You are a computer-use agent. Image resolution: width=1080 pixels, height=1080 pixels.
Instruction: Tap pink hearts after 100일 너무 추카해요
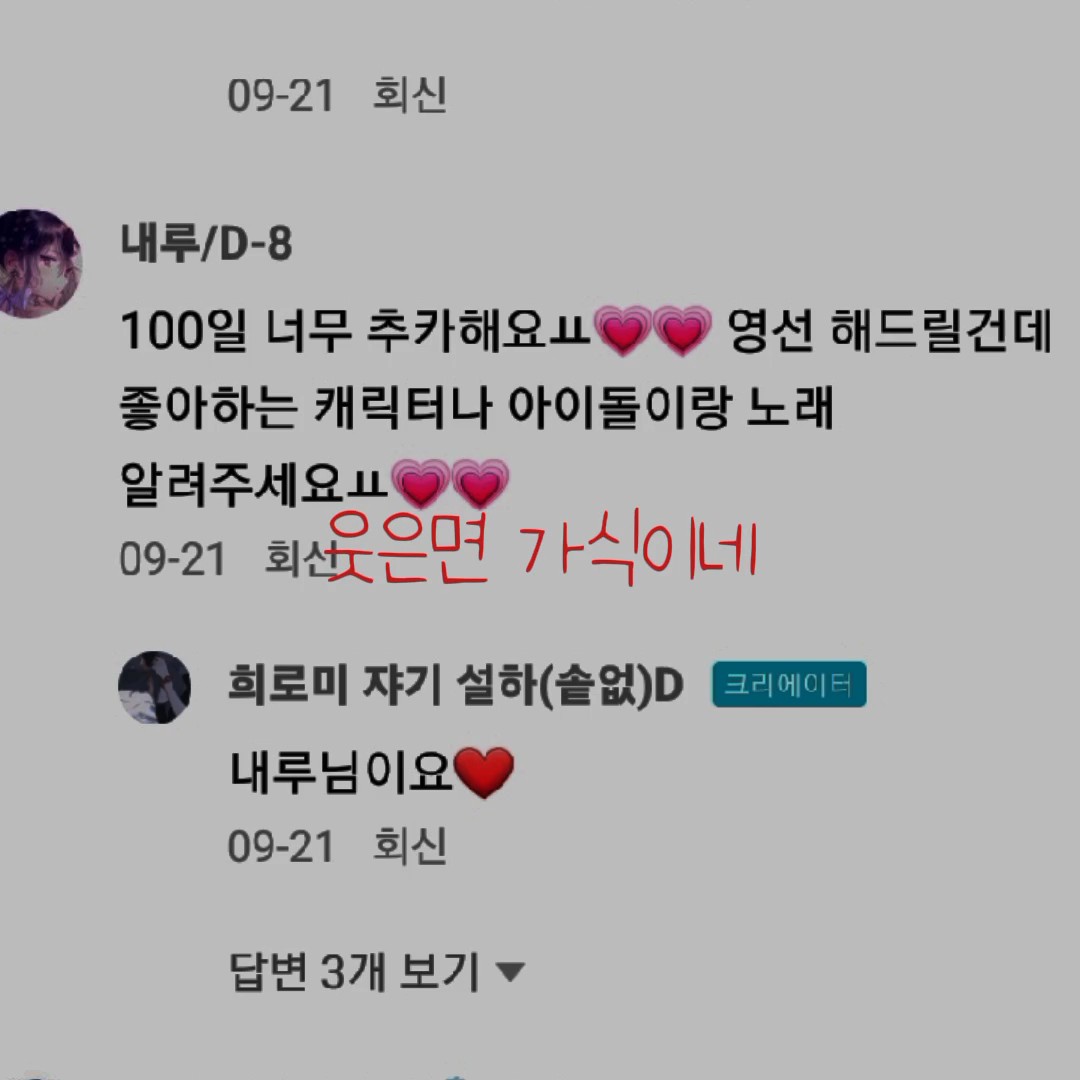point(653,331)
